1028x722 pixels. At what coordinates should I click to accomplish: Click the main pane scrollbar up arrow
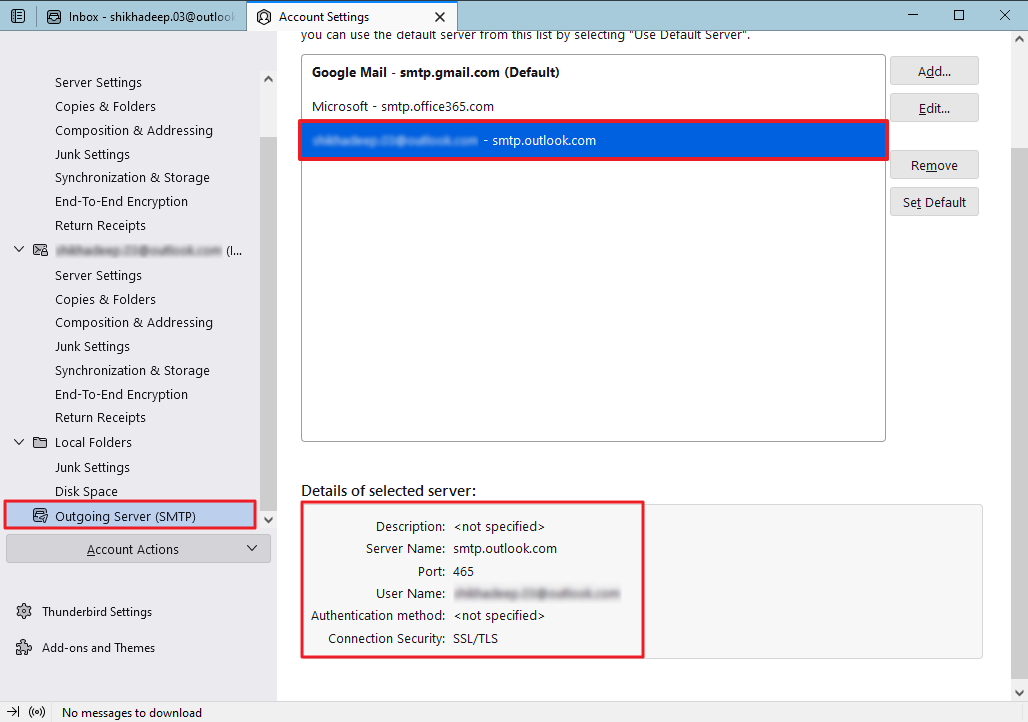coord(1019,39)
